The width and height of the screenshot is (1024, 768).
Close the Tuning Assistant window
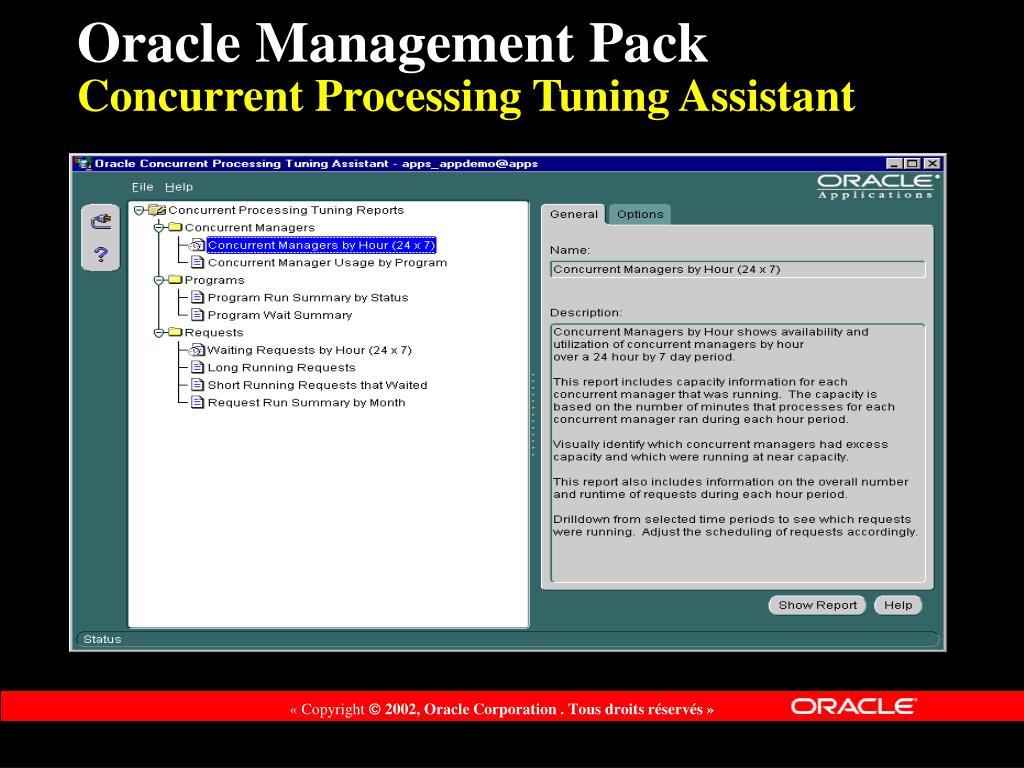[x=933, y=163]
